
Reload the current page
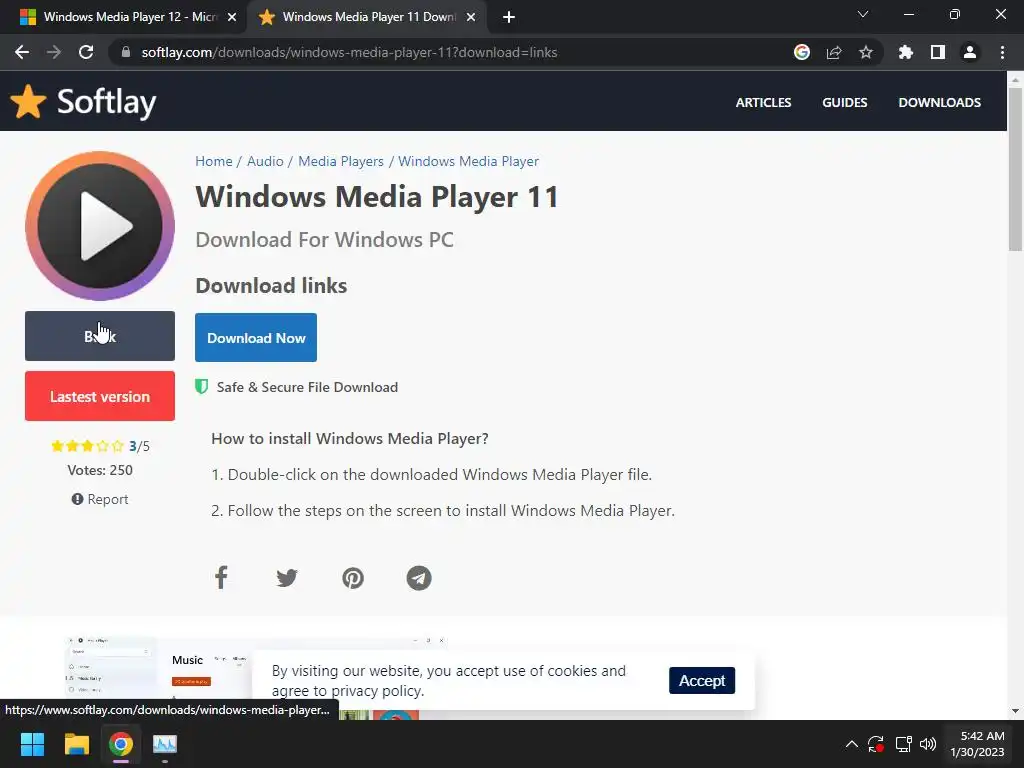pos(86,52)
